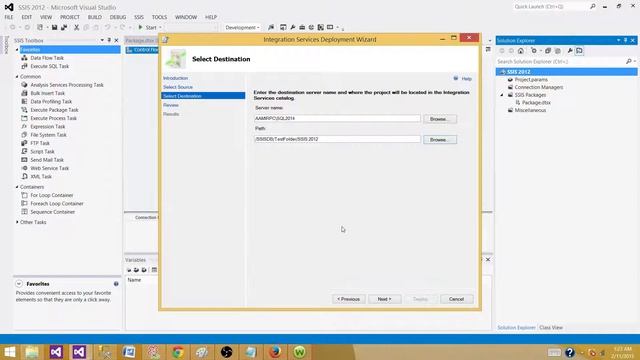This screenshot has width=640, height=360.
Task: Open Chrome from the taskbar
Action: pyautogui.click(x=178, y=352)
